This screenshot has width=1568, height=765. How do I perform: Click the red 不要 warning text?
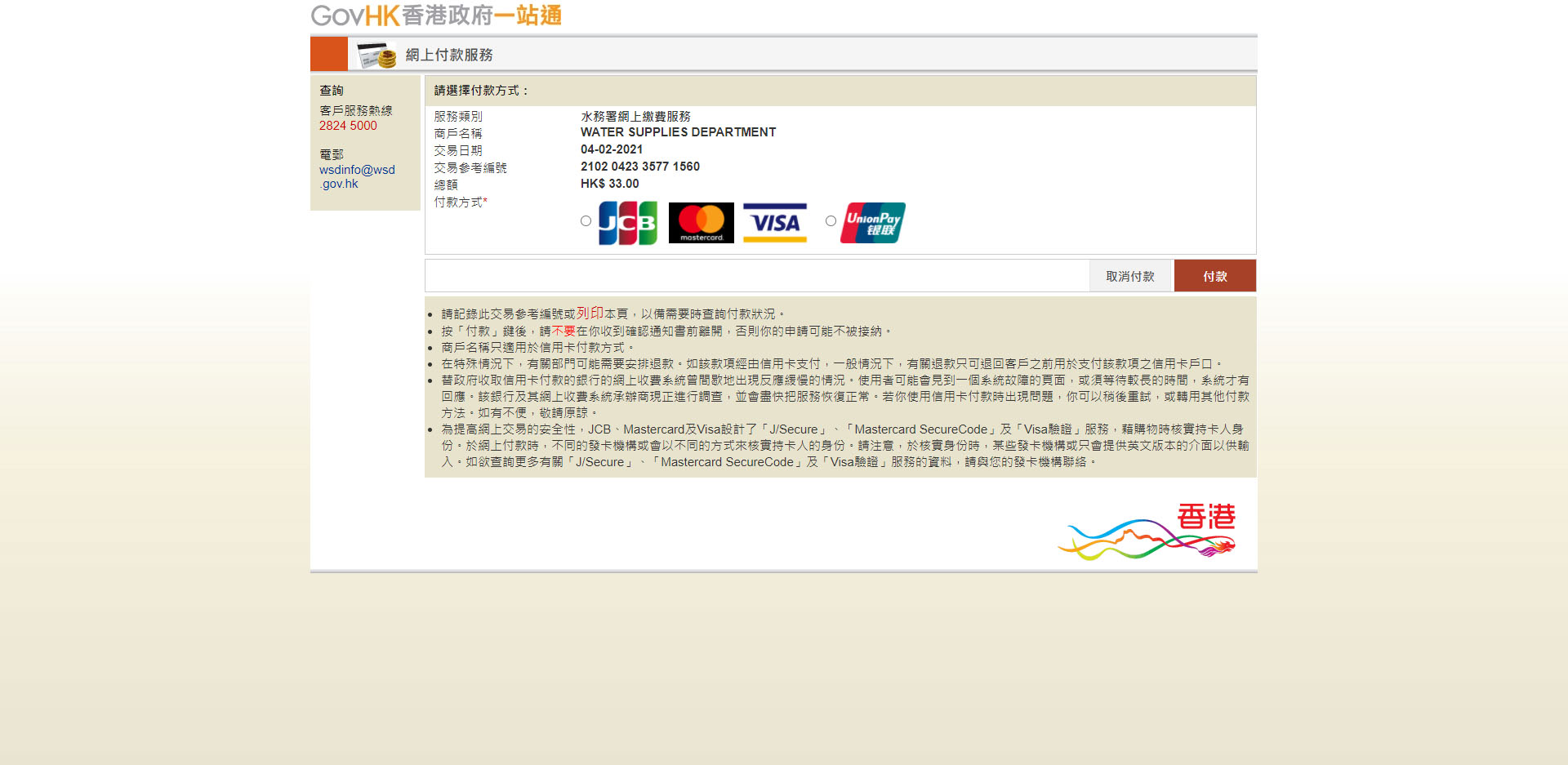[x=563, y=331]
